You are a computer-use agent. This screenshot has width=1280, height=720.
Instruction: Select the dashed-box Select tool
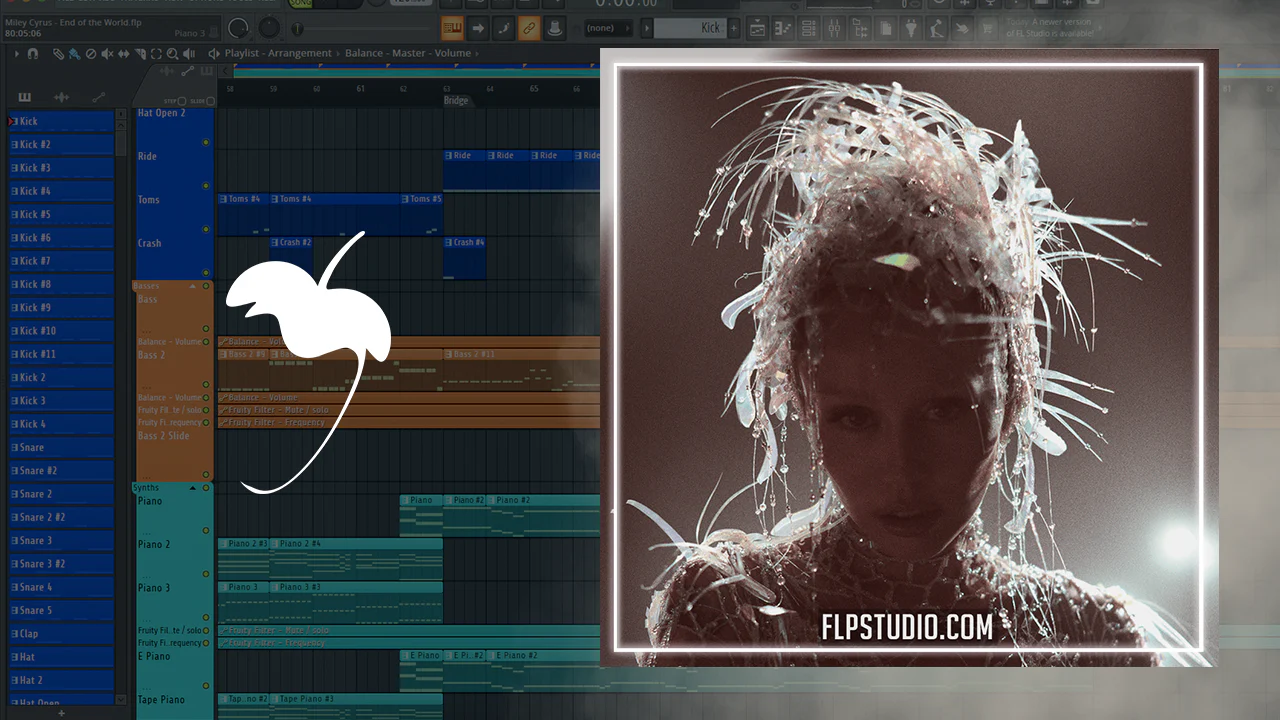(x=157, y=53)
